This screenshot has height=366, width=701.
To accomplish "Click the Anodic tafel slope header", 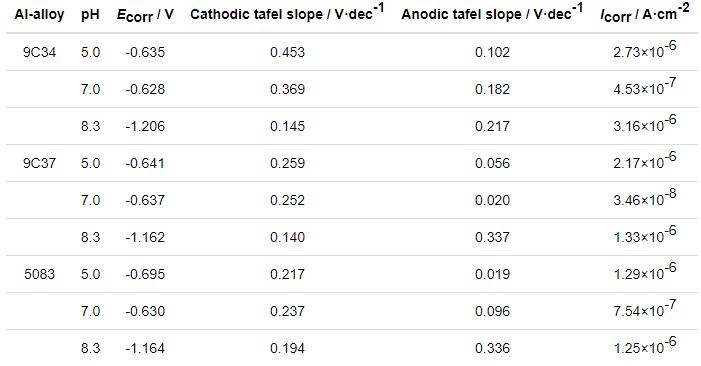I will click(x=492, y=13).
